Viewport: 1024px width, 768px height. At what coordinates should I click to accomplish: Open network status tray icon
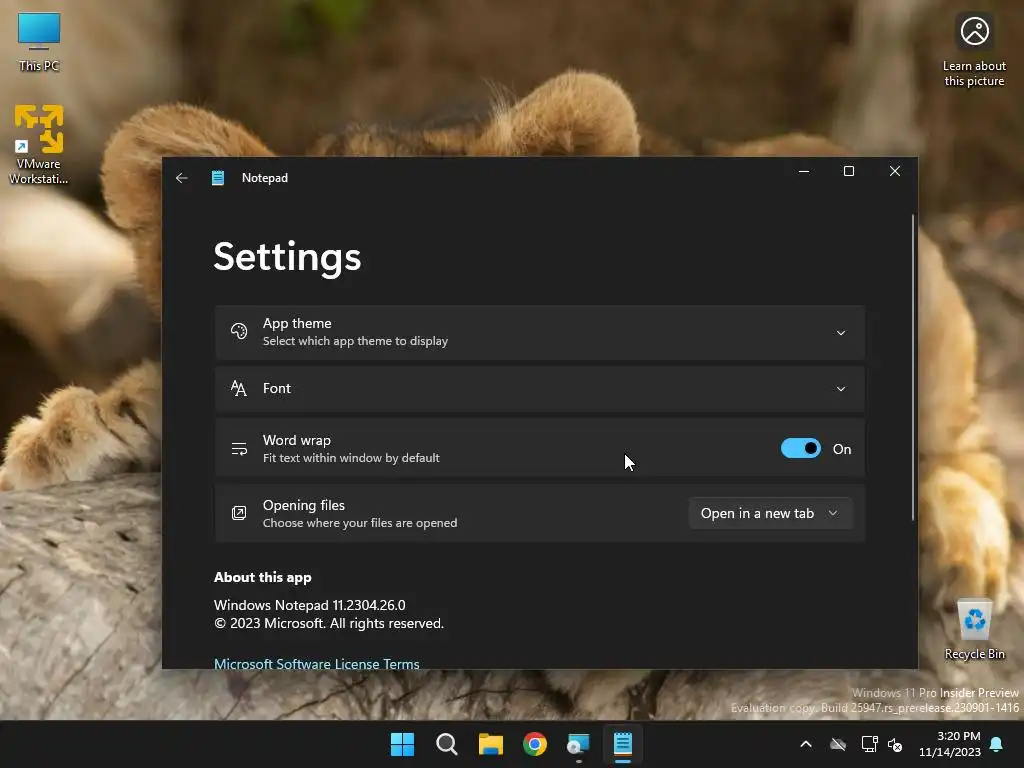(869, 744)
